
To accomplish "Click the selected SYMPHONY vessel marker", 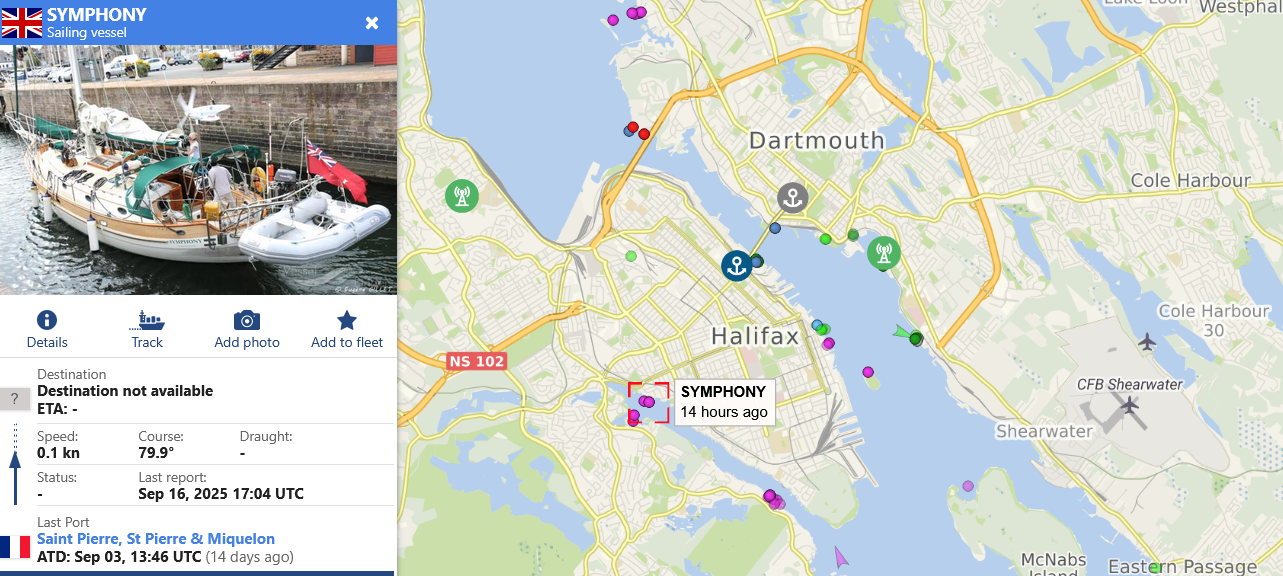I will point(647,402).
